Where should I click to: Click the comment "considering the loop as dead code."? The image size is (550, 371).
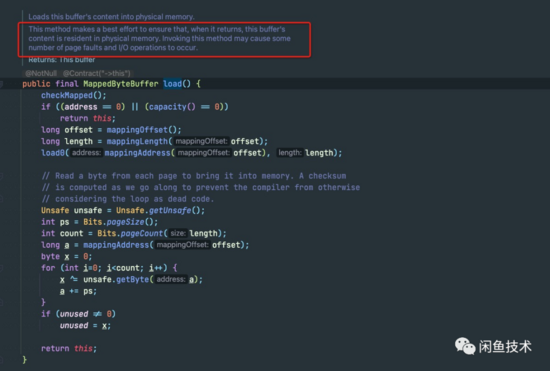pyautogui.click(x=128, y=199)
